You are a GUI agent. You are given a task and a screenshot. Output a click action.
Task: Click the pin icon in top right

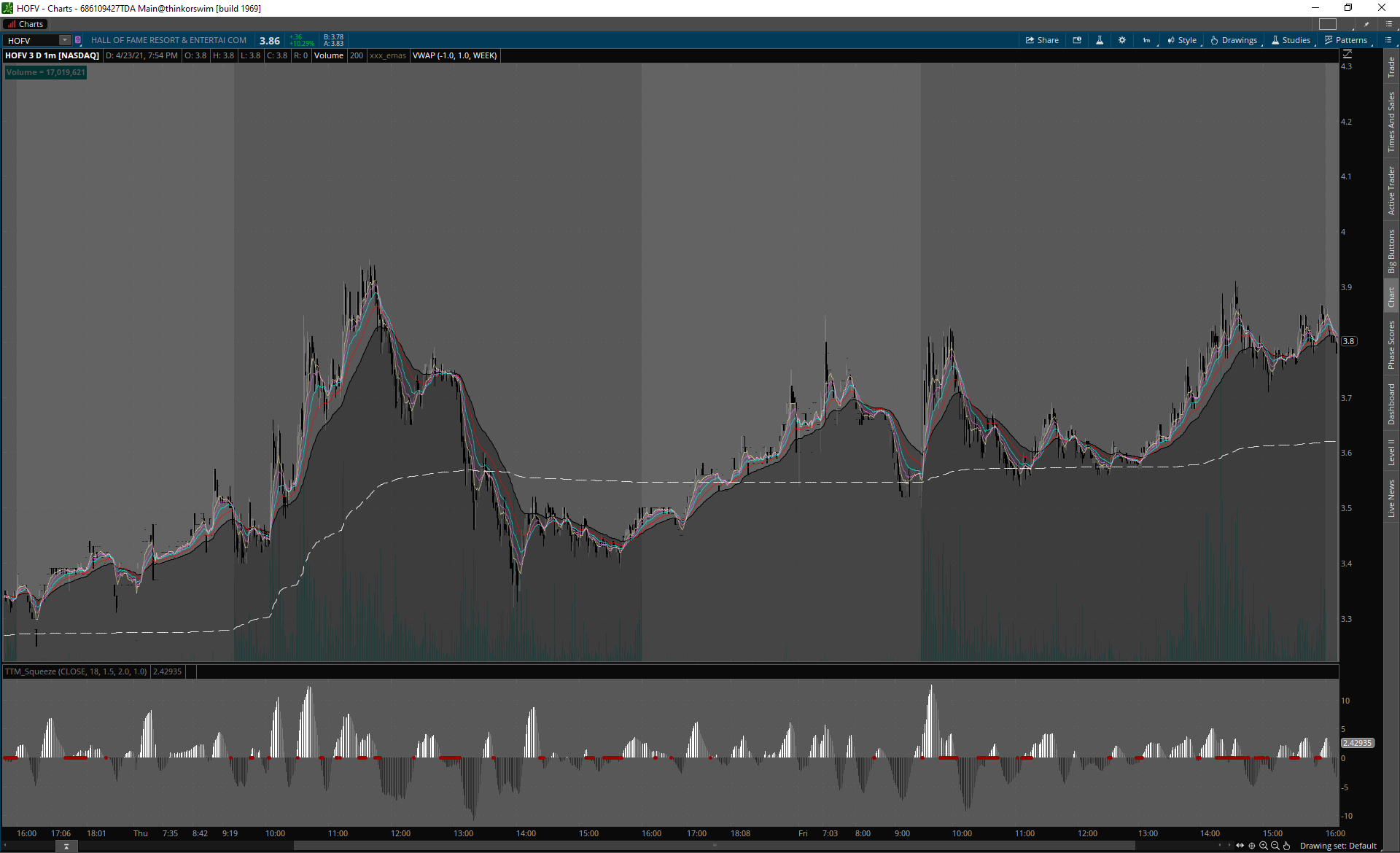tap(1366, 24)
